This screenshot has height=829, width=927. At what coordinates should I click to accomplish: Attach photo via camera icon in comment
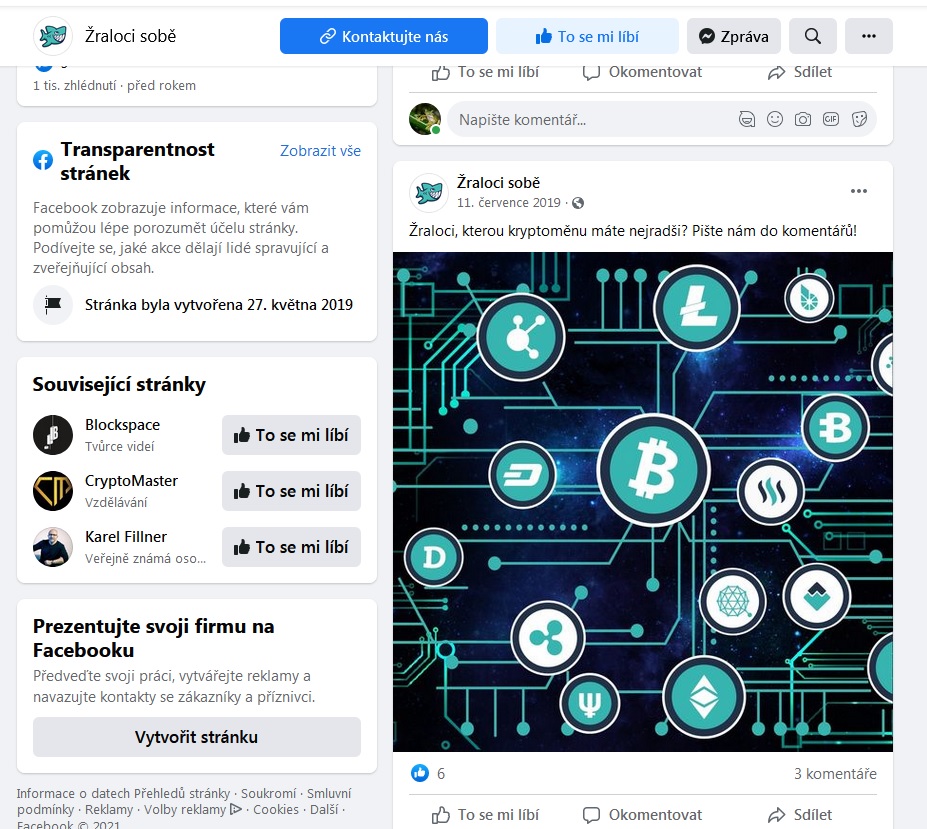click(803, 119)
